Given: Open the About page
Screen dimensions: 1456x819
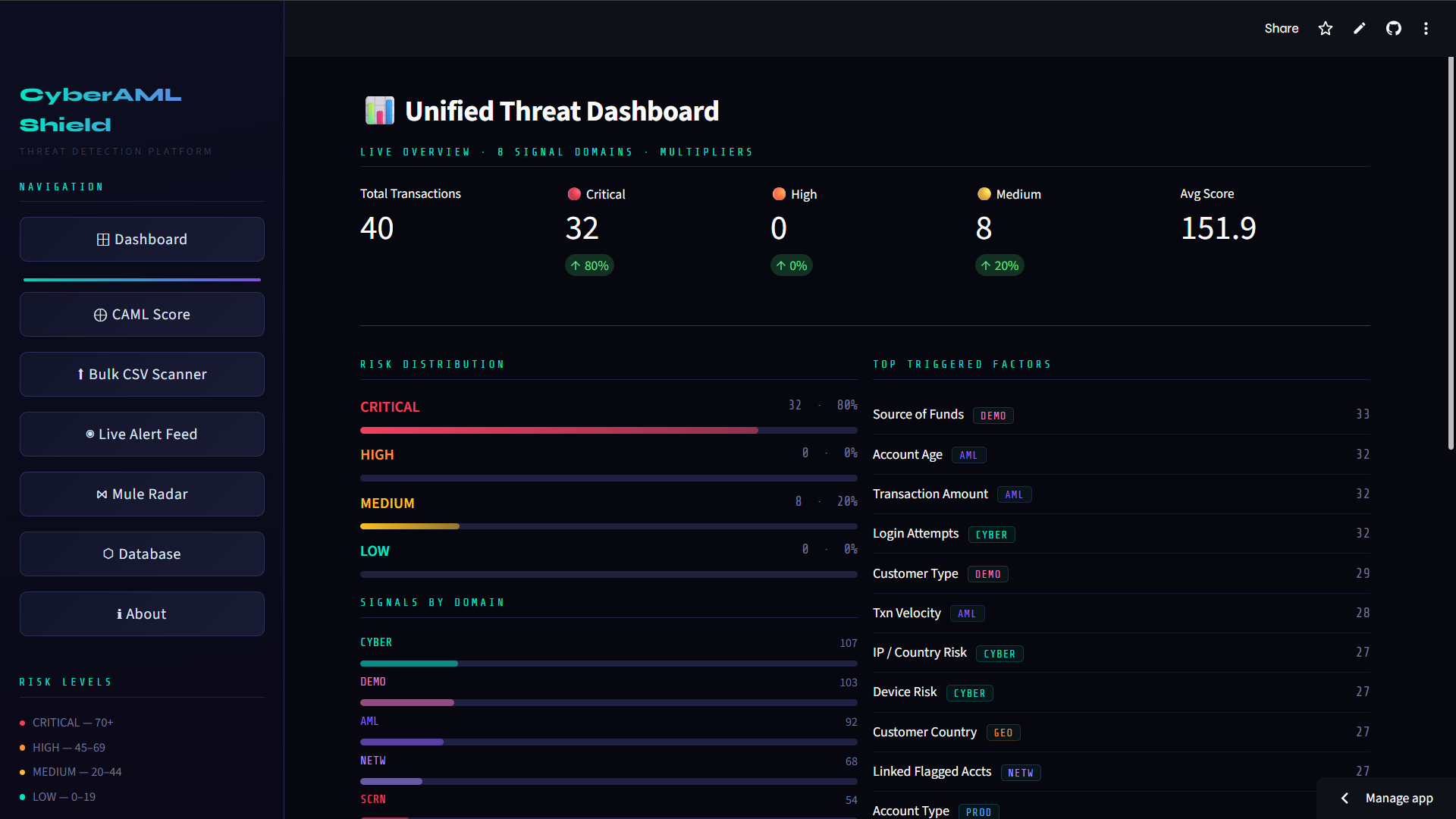Looking at the screenshot, I should tap(142, 614).
